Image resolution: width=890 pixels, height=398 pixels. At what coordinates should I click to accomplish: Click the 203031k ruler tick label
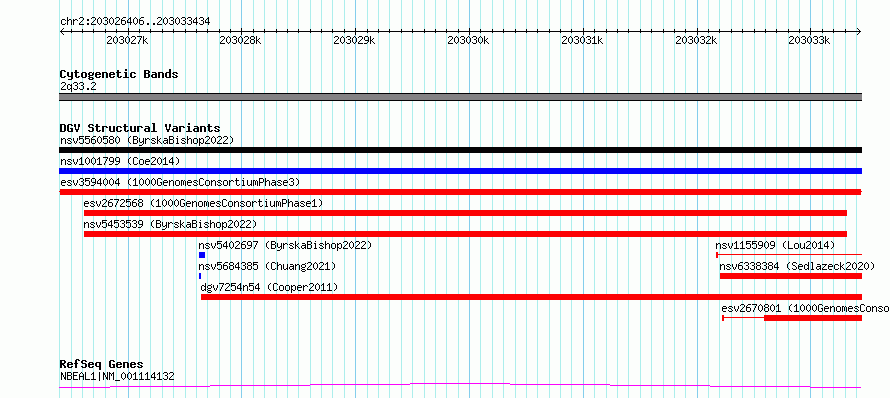click(582, 40)
